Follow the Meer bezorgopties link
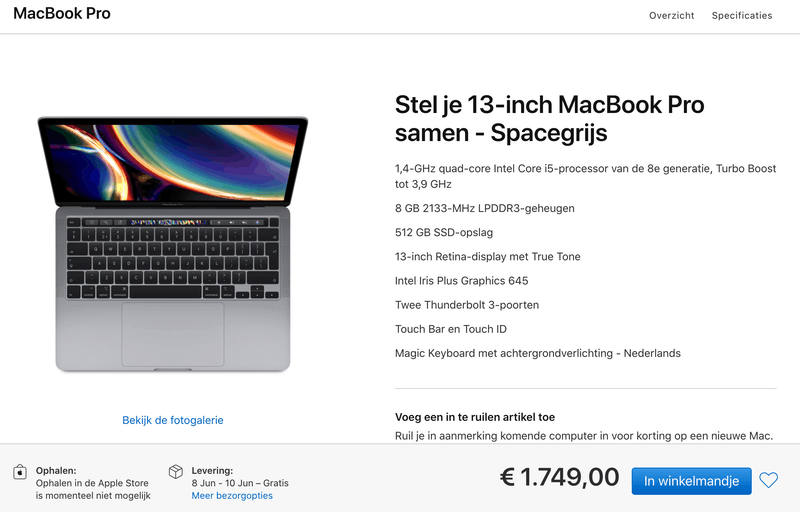This screenshot has height=512, width=800. click(232, 496)
